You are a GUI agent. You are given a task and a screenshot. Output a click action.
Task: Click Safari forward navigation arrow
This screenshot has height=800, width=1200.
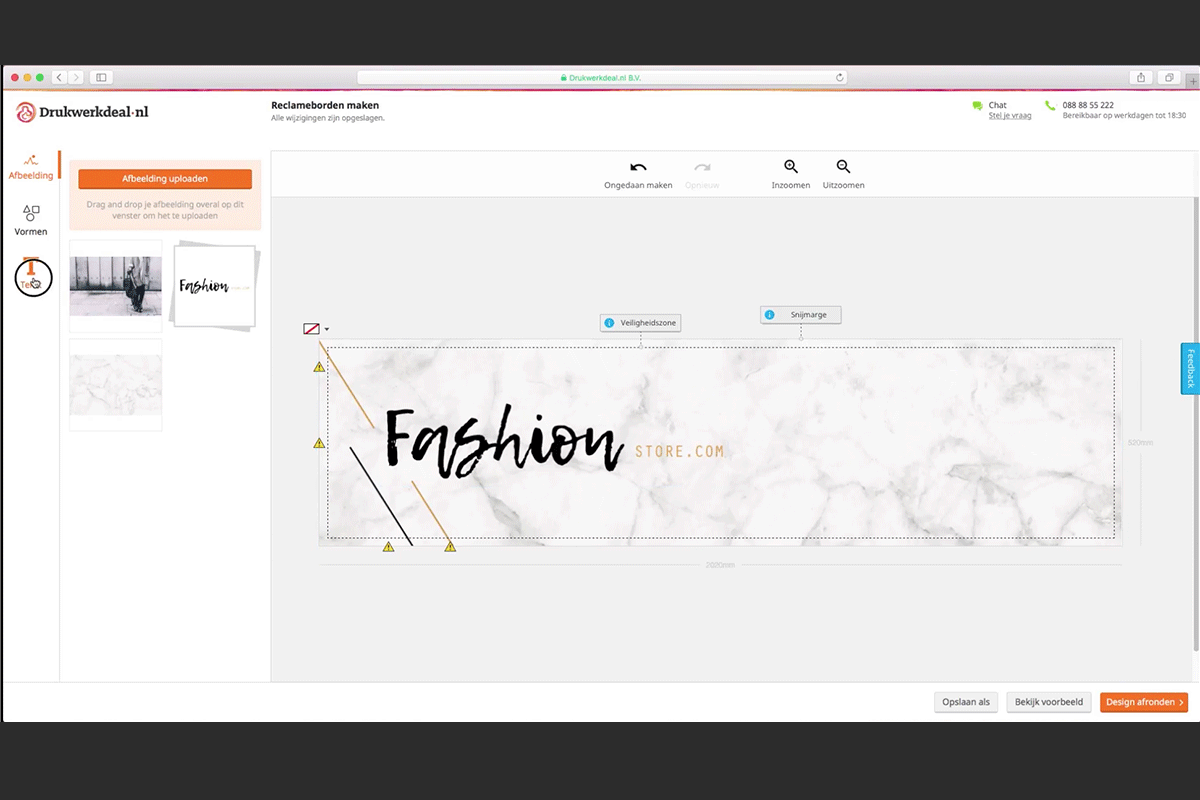click(x=76, y=77)
